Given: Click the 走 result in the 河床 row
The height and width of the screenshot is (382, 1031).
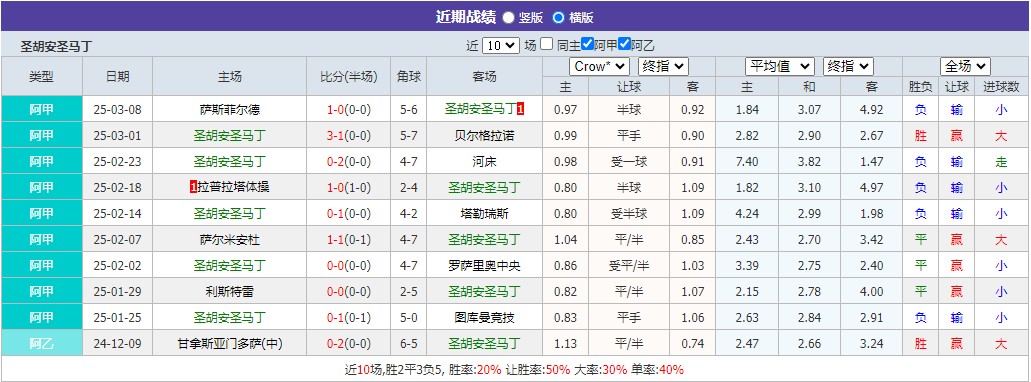Looking at the screenshot, I should click(1001, 162).
